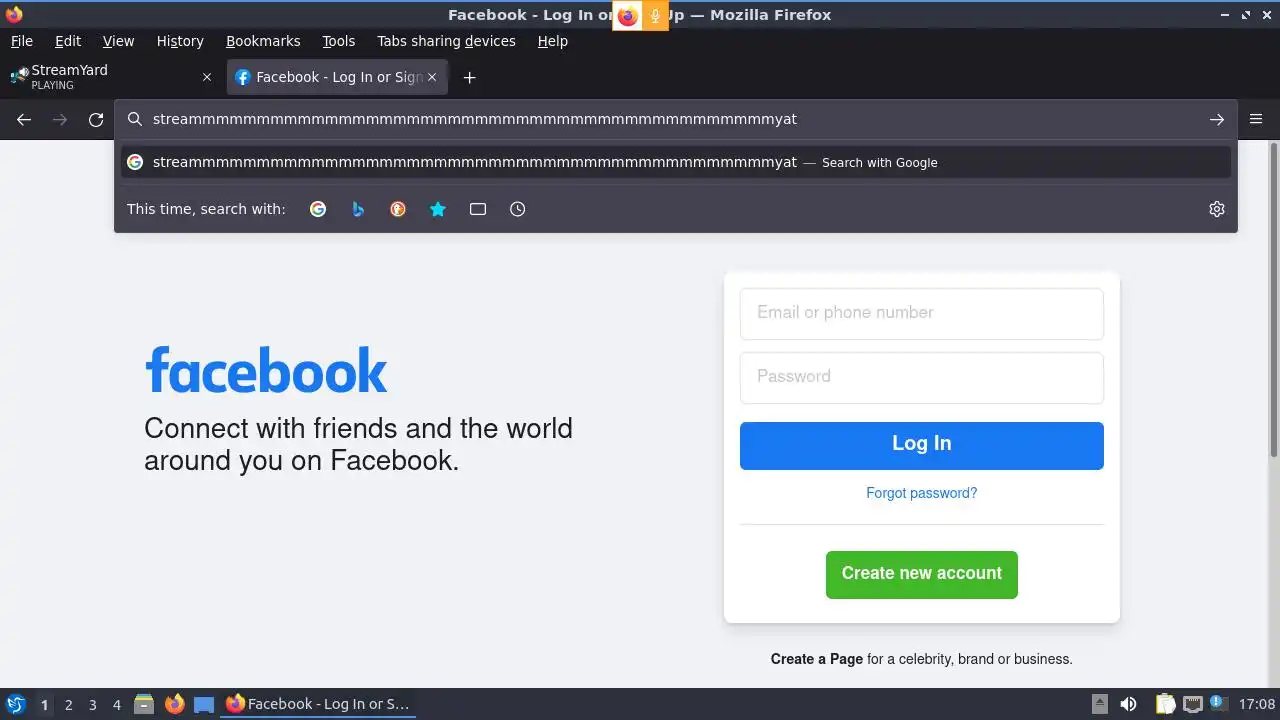1280x720 pixels.
Task: Click inside the address bar text
Action: (x=474, y=119)
